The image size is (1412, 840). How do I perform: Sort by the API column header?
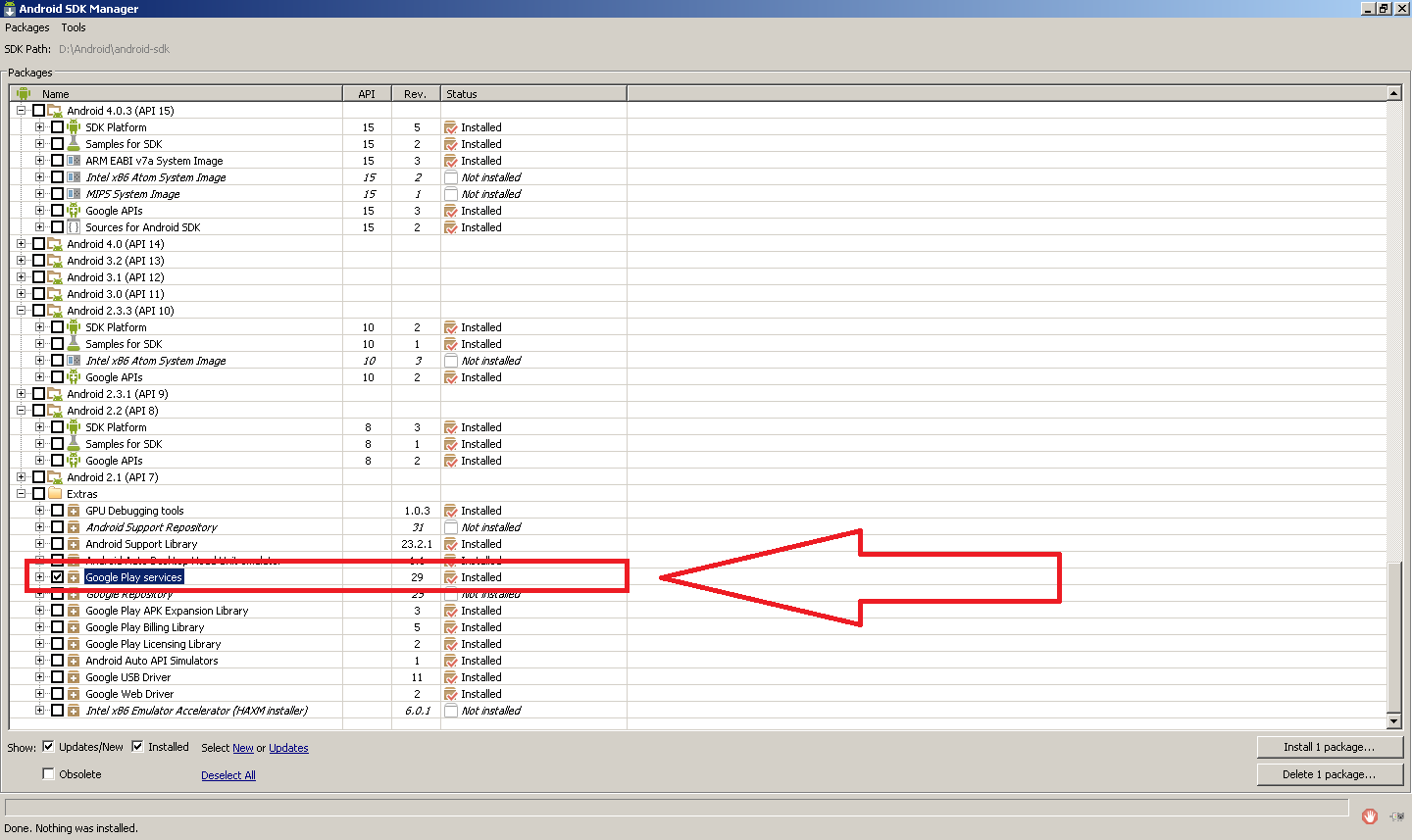368,94
